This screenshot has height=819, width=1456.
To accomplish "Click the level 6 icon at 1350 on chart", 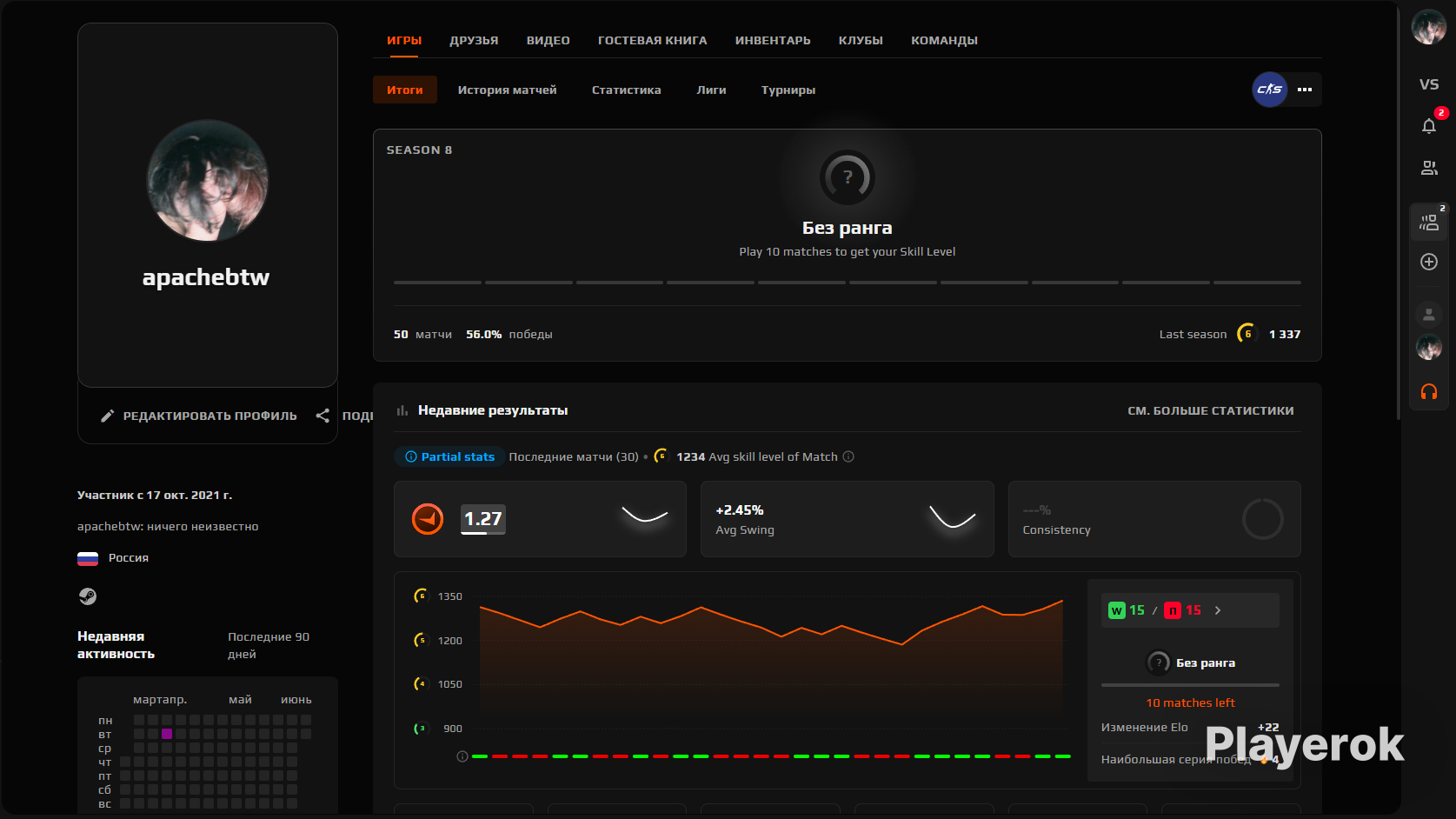I will pyautogui.click(x=421, y=596).
